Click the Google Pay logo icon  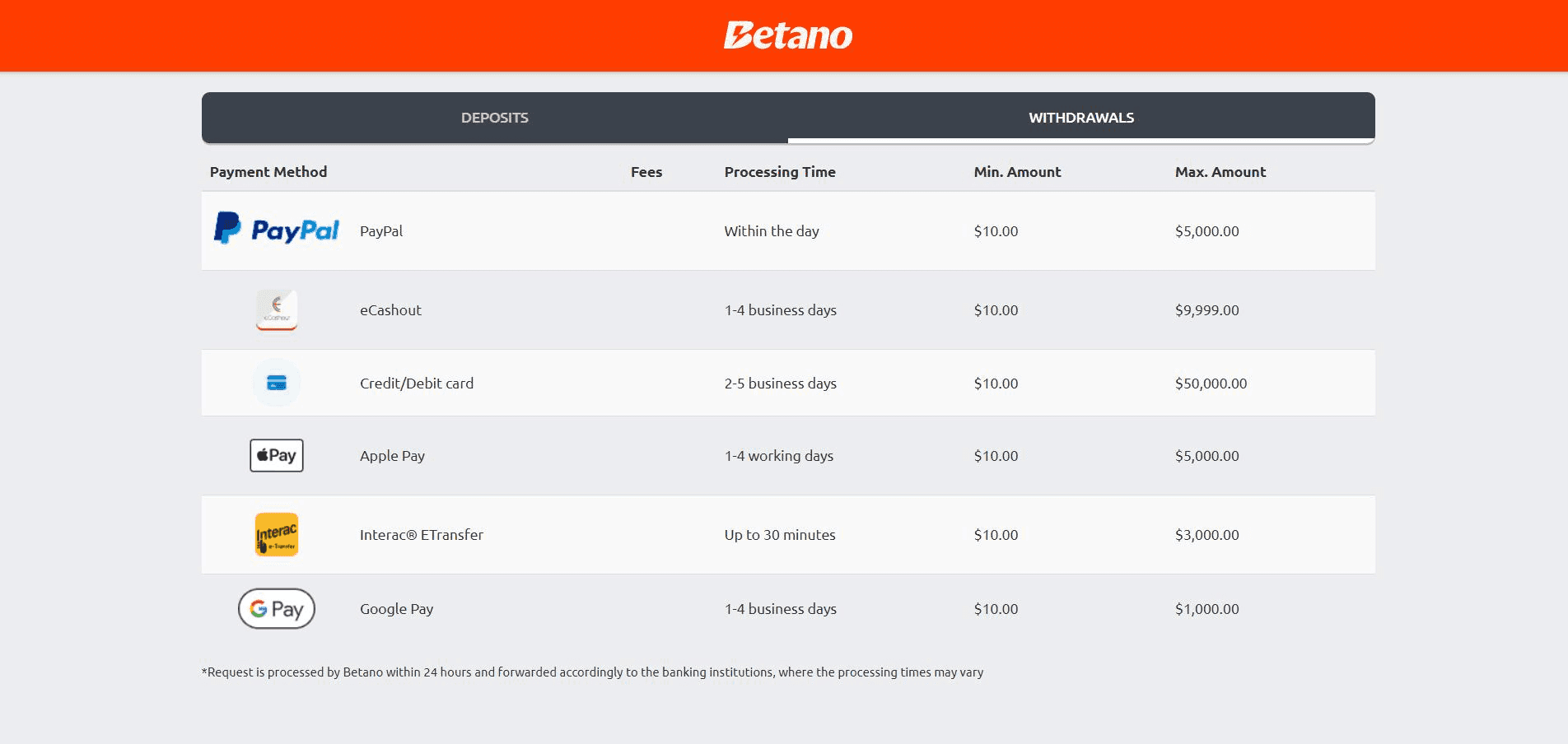[277, 608]
